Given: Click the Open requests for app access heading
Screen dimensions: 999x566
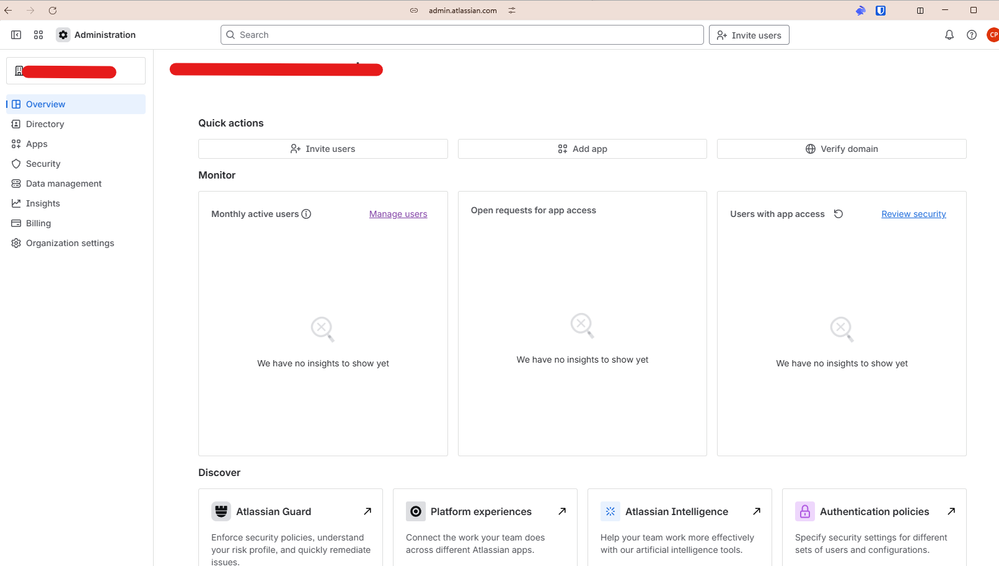Looking at the screenshot, I should point(533,210).
